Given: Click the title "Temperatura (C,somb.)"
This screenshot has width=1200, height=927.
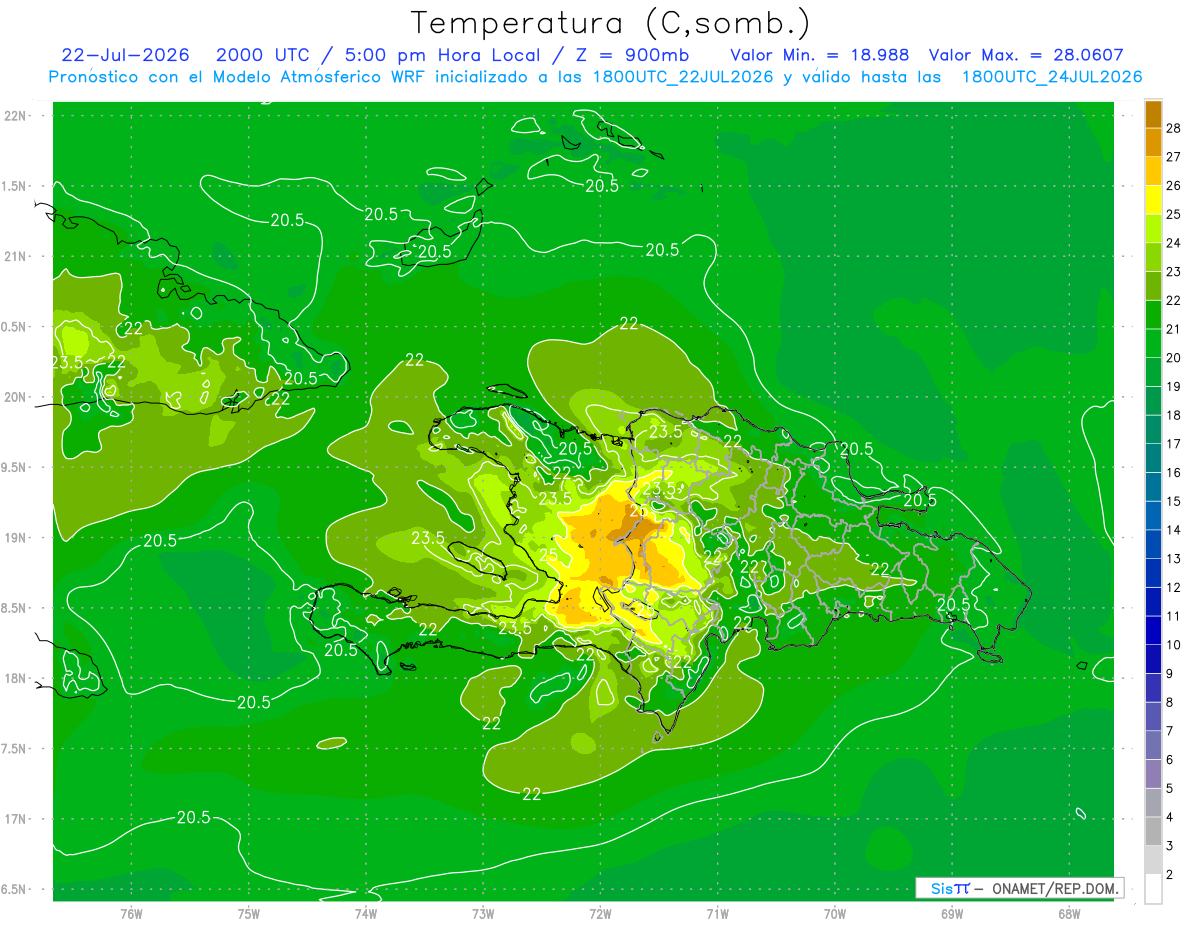Looking at the screenshot, I should click(611, 22).
